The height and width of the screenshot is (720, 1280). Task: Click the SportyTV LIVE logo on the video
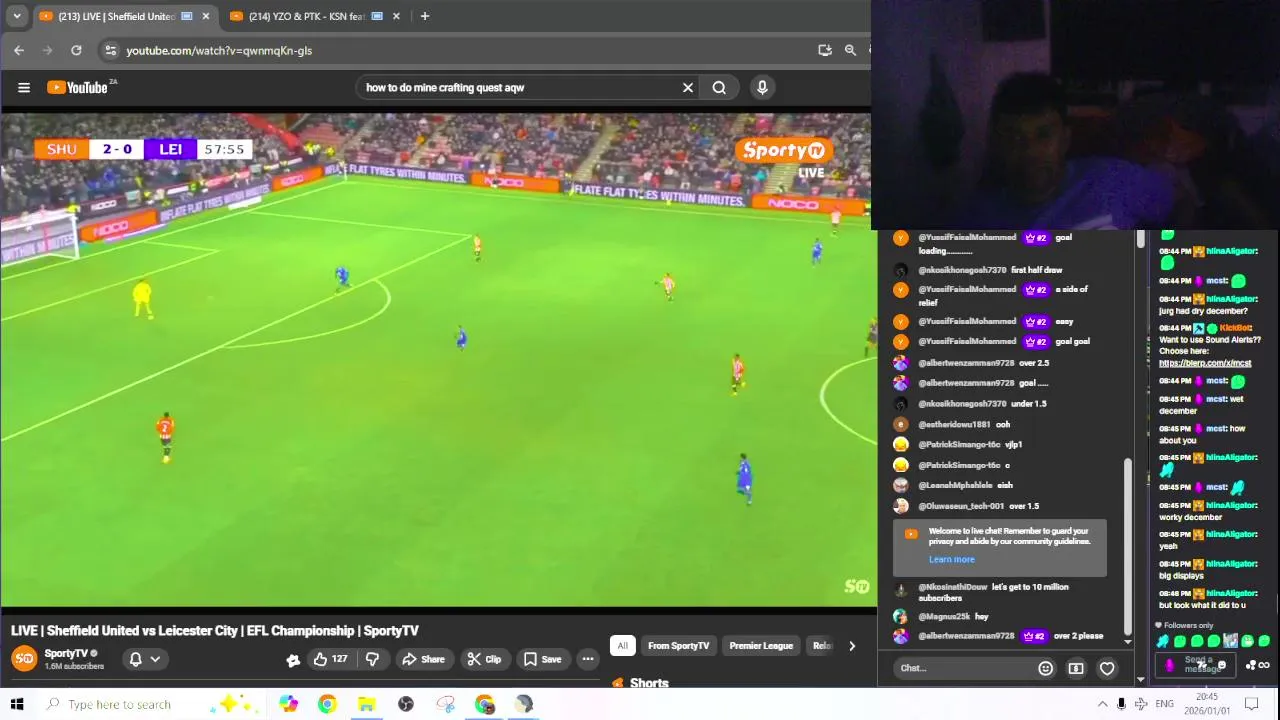784,157
